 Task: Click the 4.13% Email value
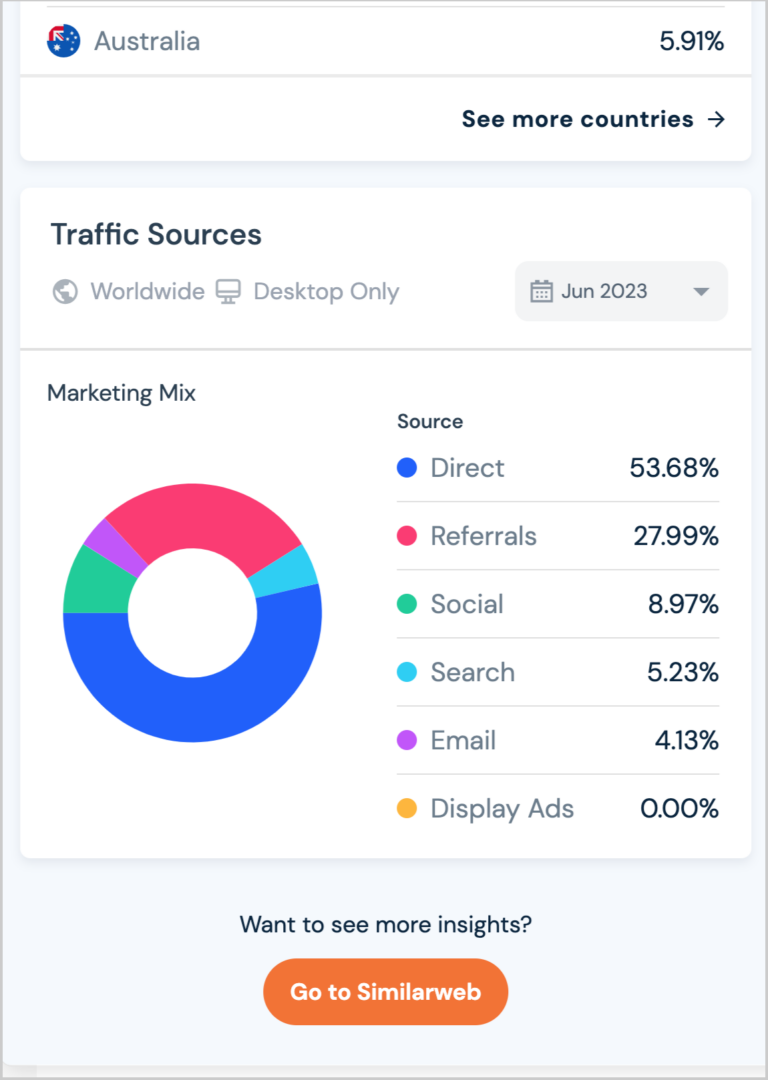687,740
